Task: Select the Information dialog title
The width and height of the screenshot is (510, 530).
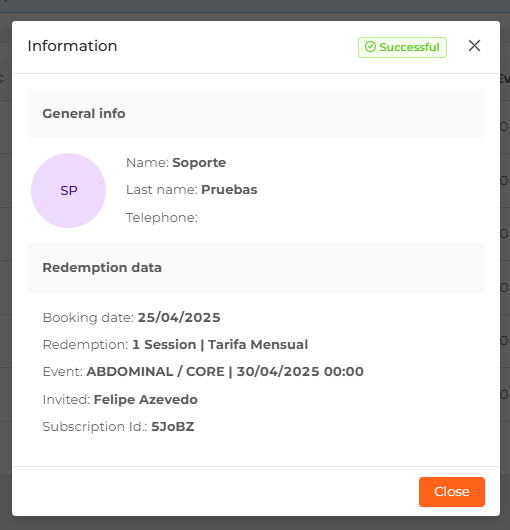Action: [x=72, y=46]
